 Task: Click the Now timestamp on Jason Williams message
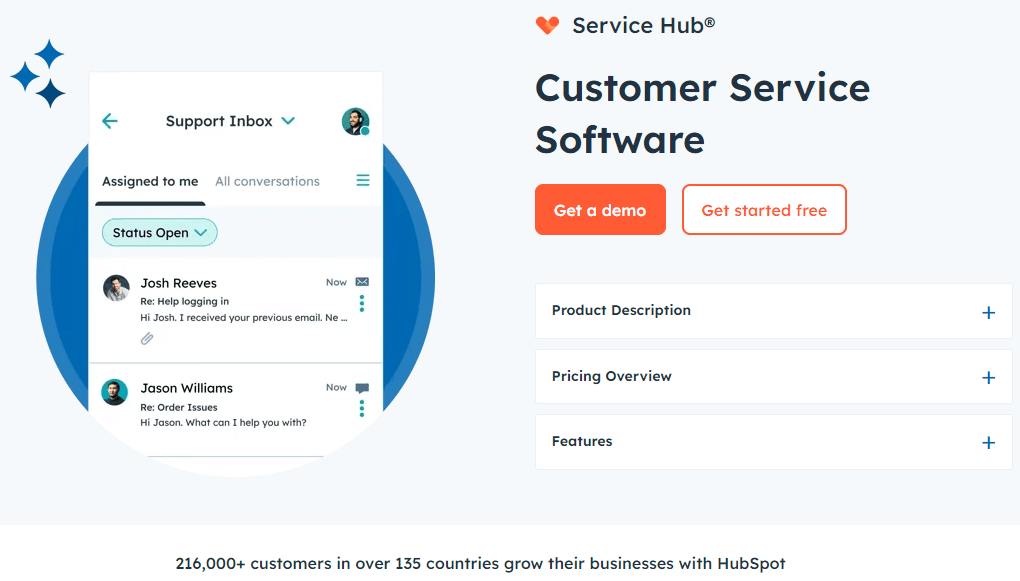tap(336, 388)
